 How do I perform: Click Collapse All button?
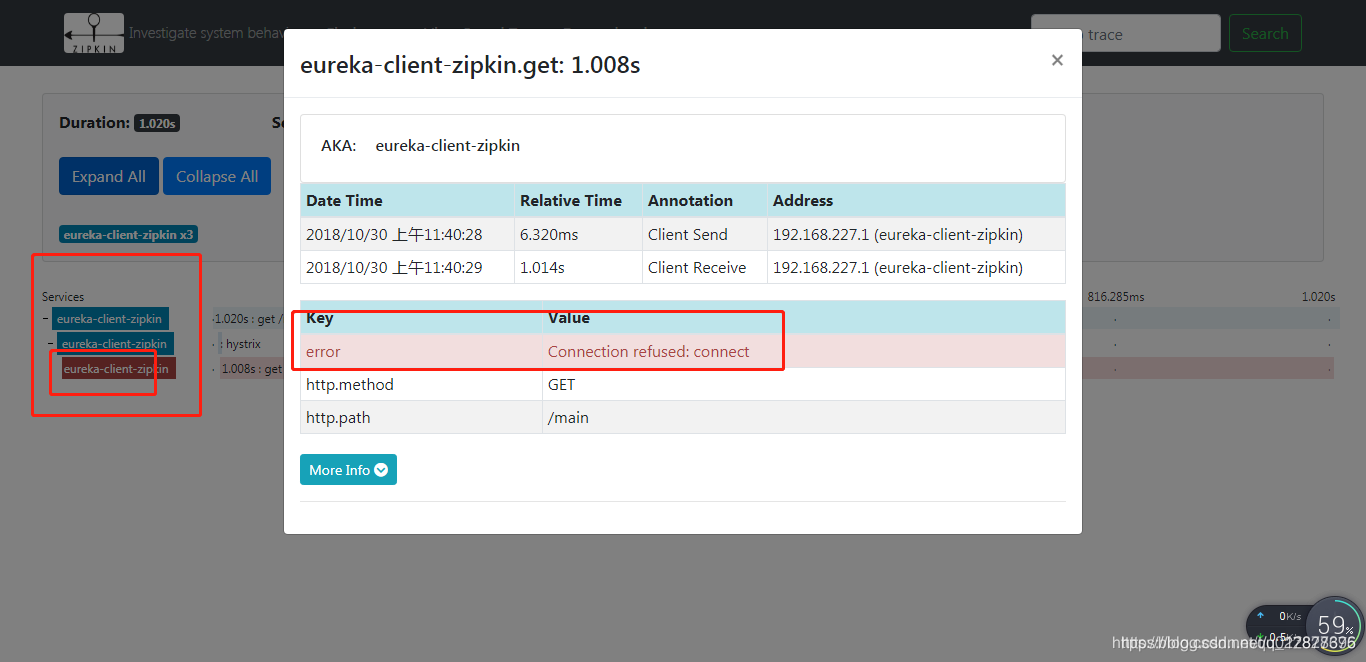tap(217, 176)
